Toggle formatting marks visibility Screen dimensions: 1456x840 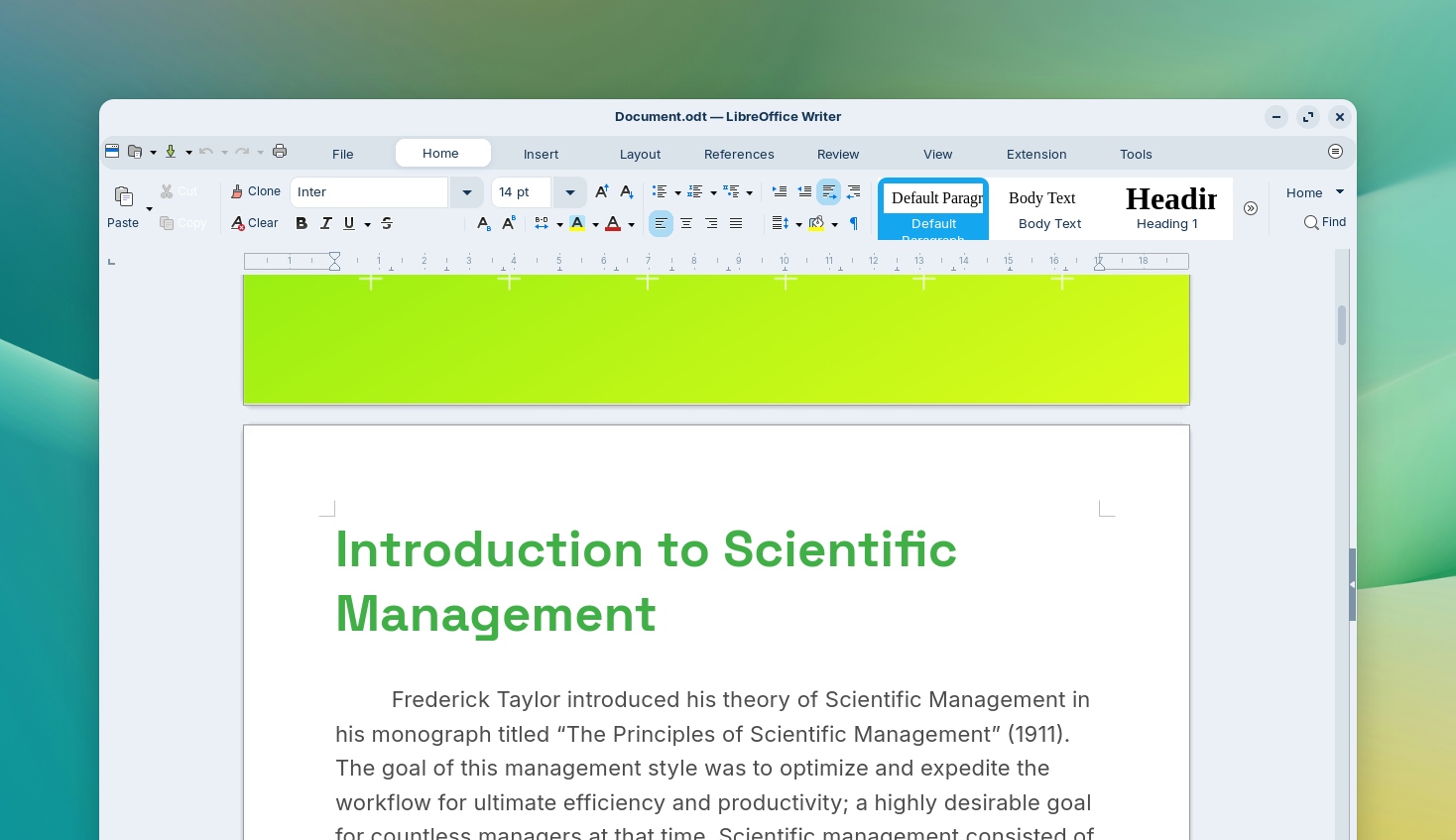tap(853, 224)
